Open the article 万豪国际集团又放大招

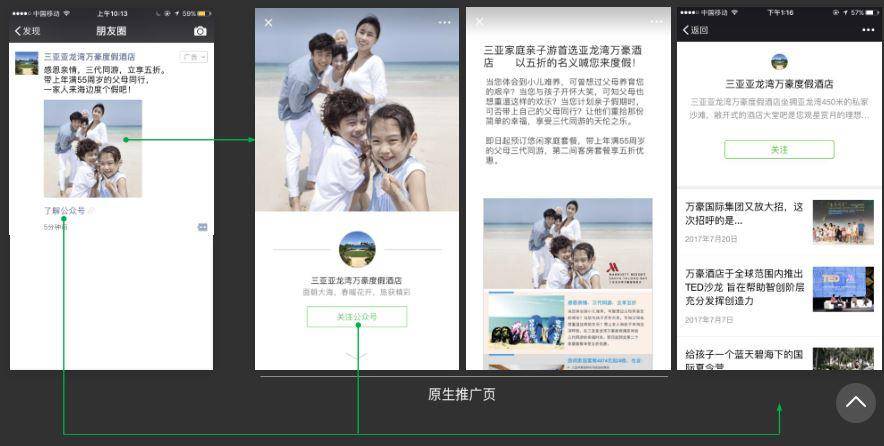[x=744, y=214]
